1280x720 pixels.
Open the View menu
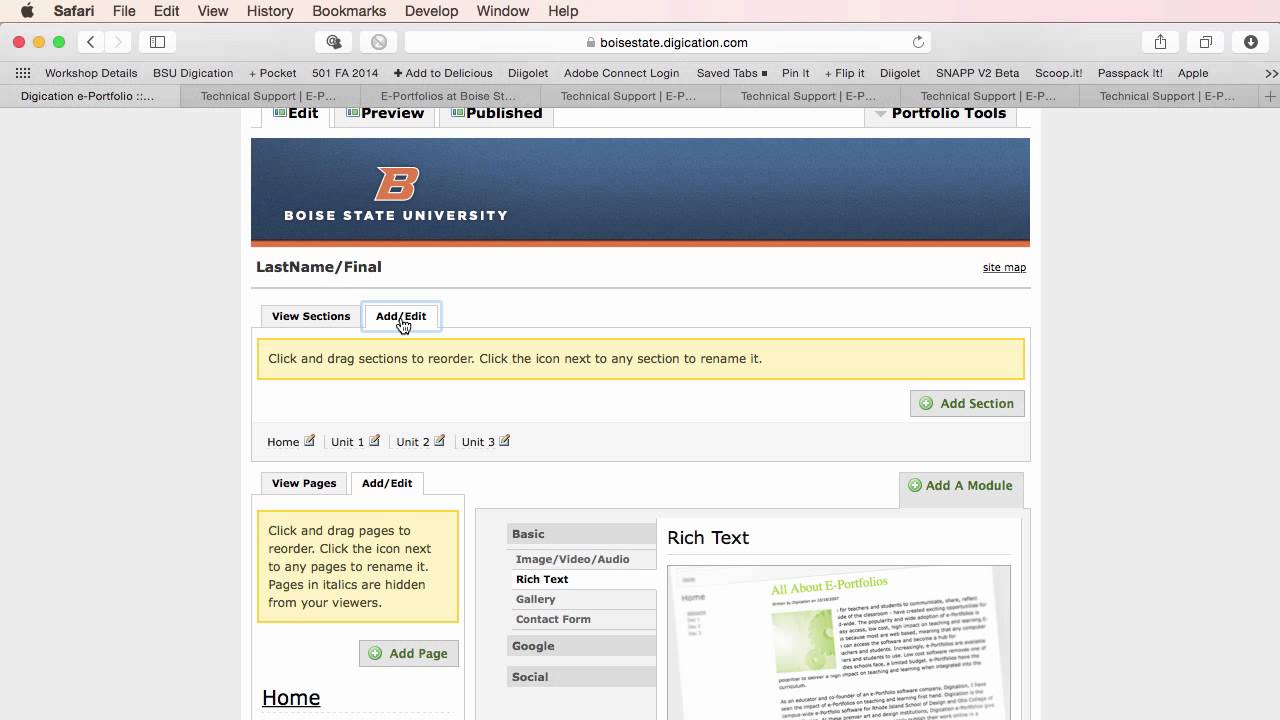212,11
